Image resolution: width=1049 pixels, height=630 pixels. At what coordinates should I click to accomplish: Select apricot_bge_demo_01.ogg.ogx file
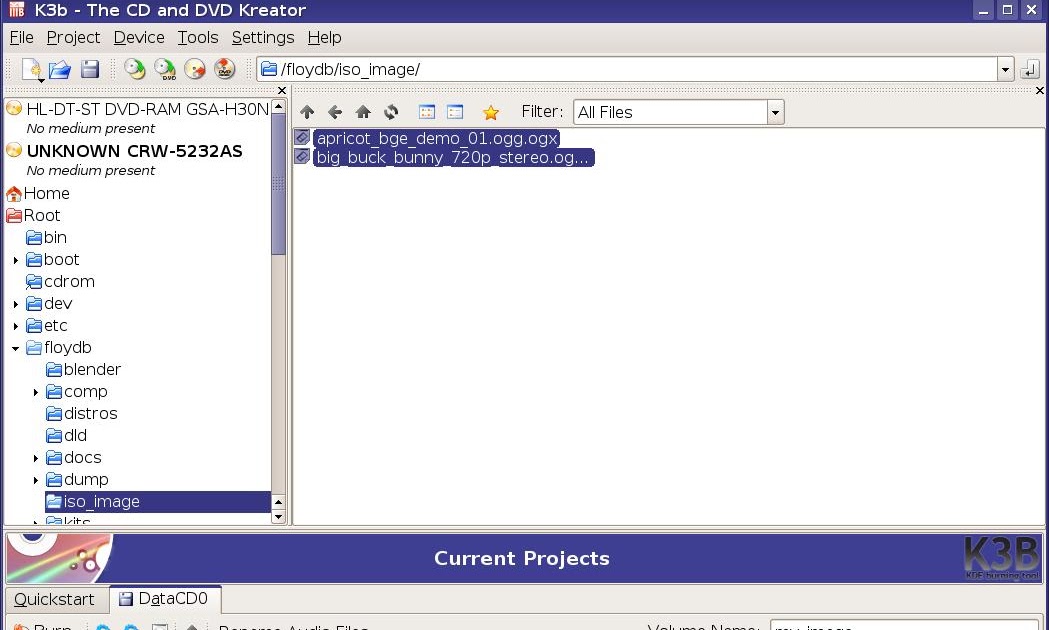437,138
